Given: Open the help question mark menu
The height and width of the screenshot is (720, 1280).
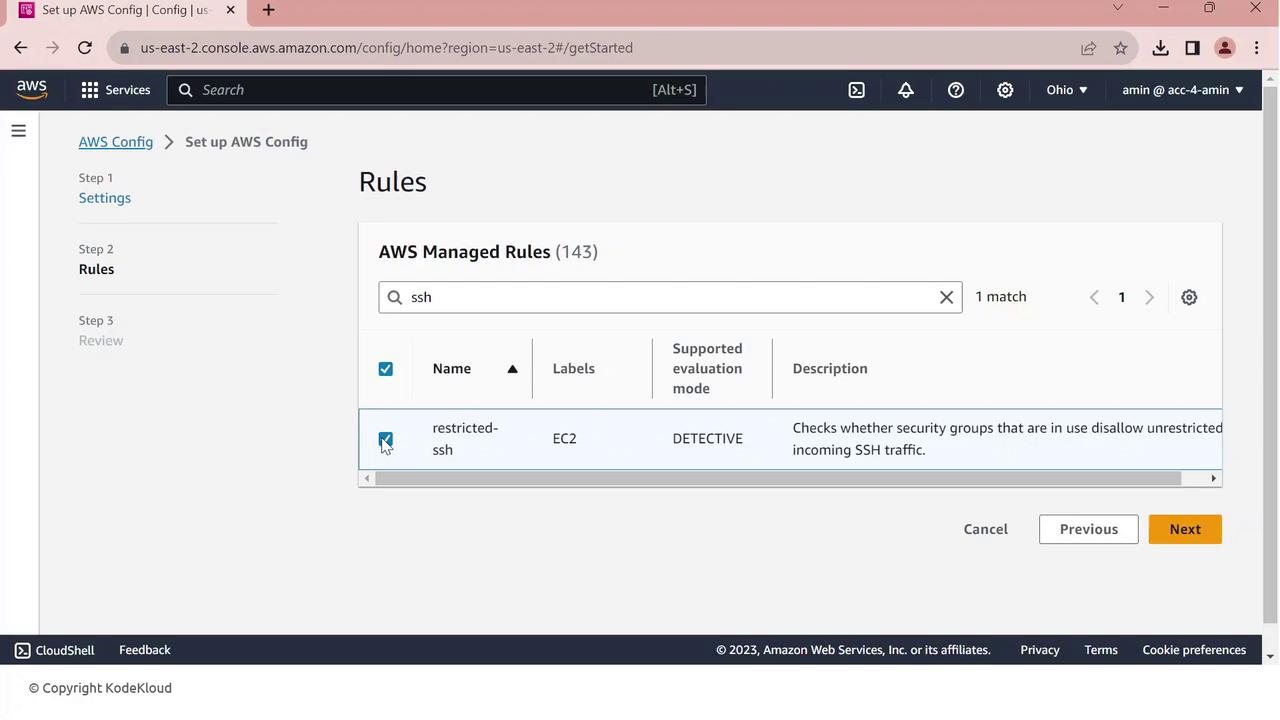Looking at the screenshot, I should click(956, 90).
